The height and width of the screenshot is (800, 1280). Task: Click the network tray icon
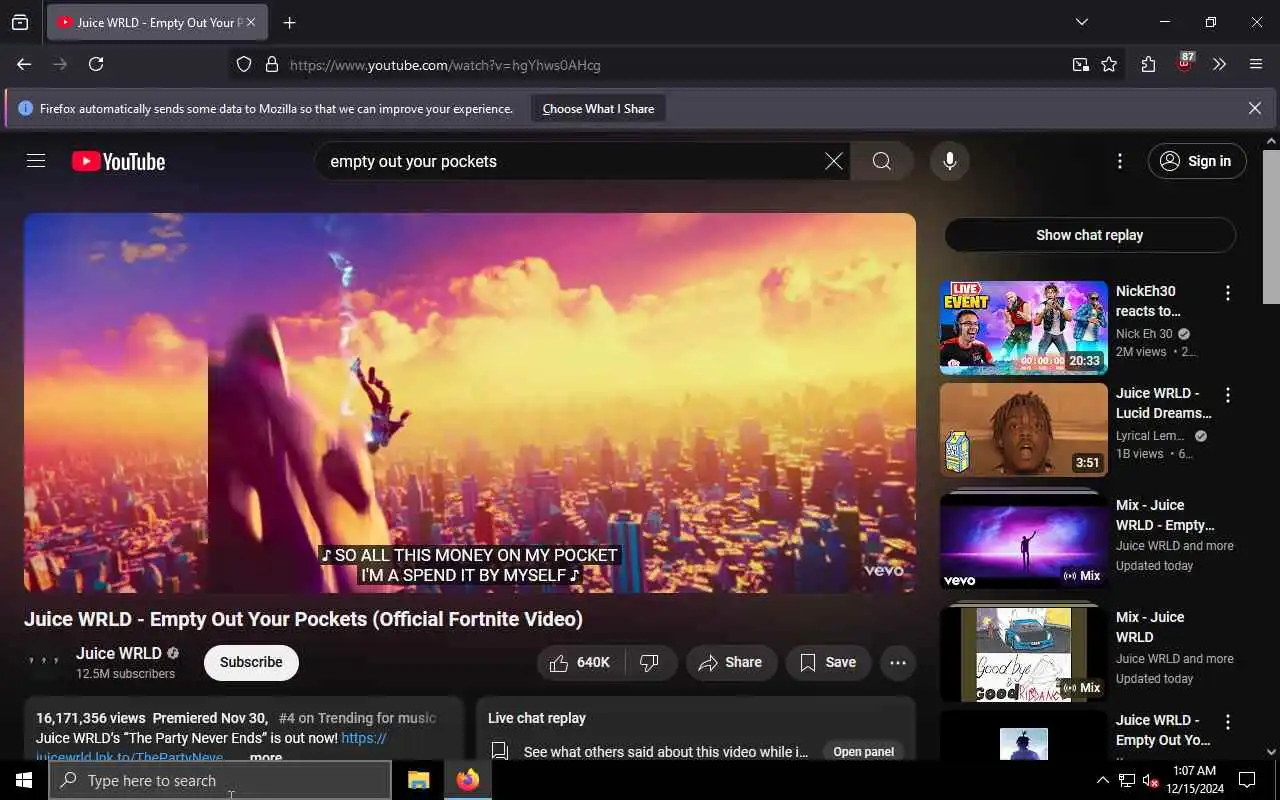click(1126, 781)
